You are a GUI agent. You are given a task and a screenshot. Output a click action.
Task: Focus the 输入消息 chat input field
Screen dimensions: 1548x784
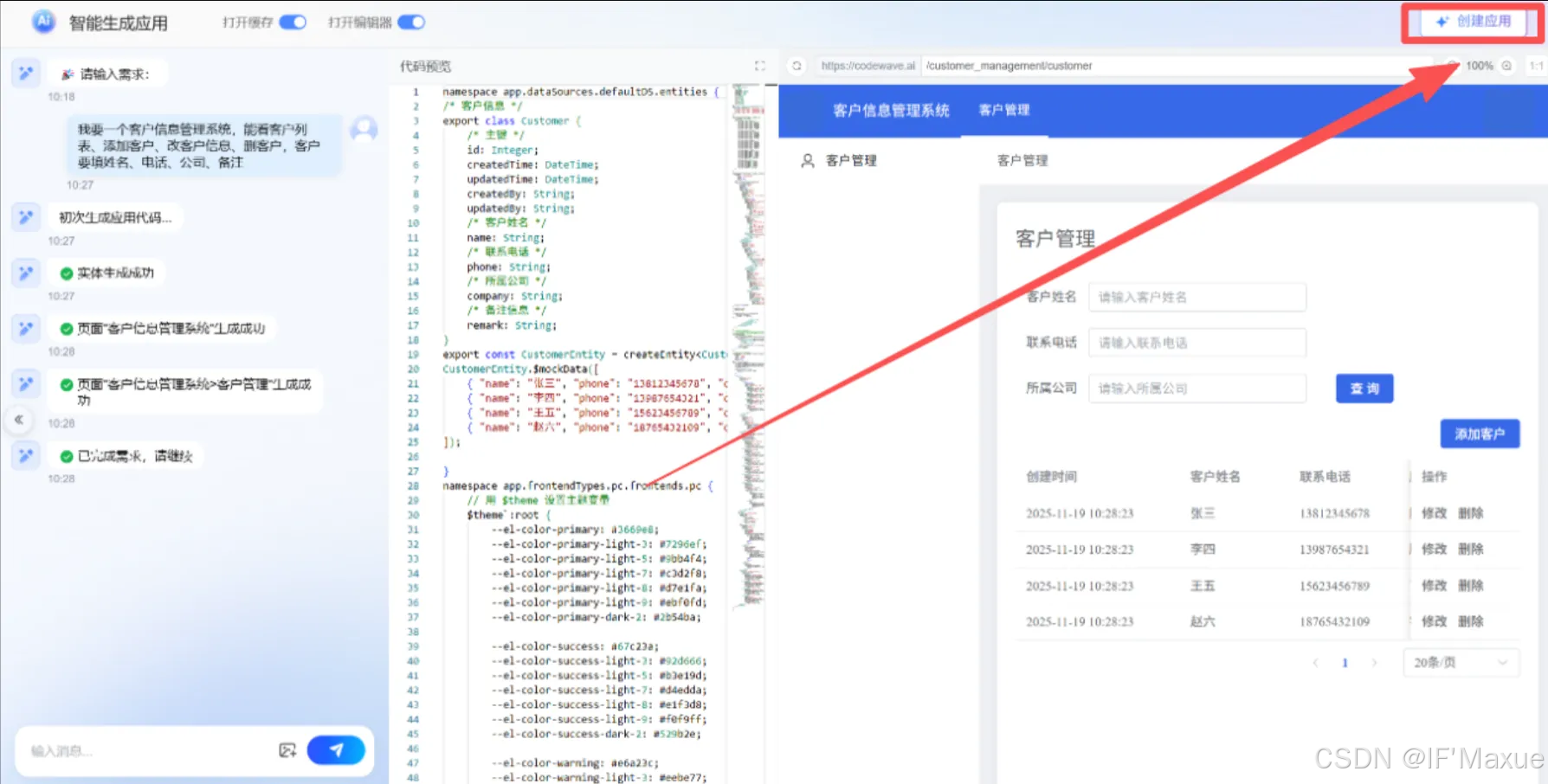(147, 750)
